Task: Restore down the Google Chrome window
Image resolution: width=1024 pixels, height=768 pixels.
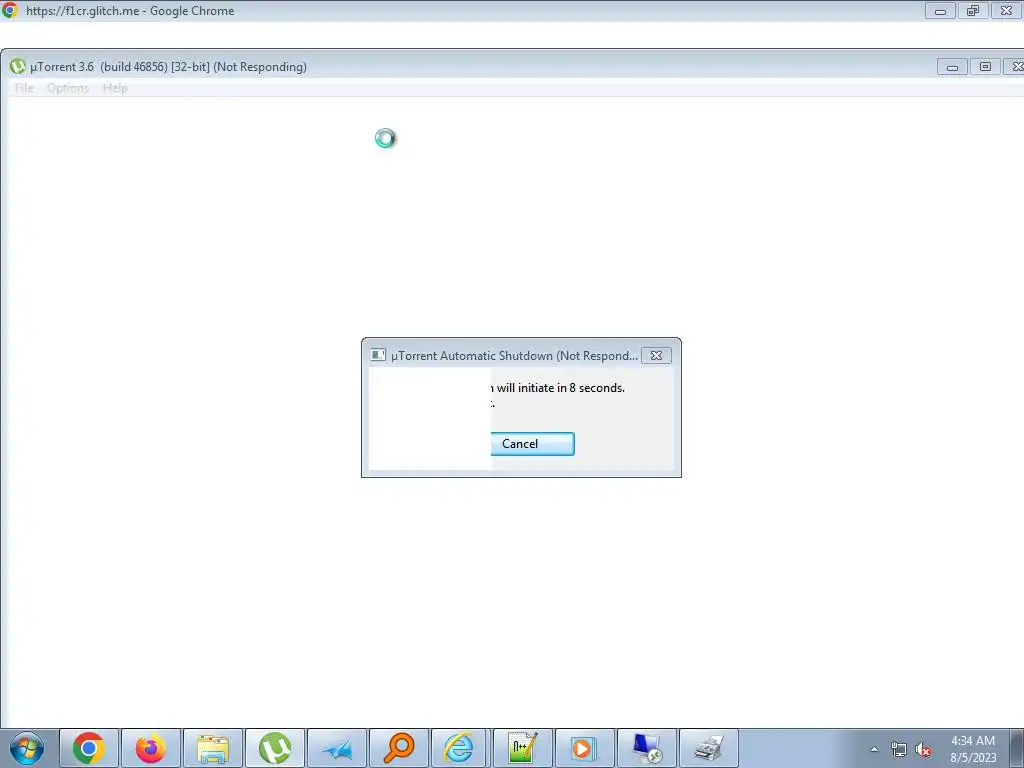Action: (973, 11)
